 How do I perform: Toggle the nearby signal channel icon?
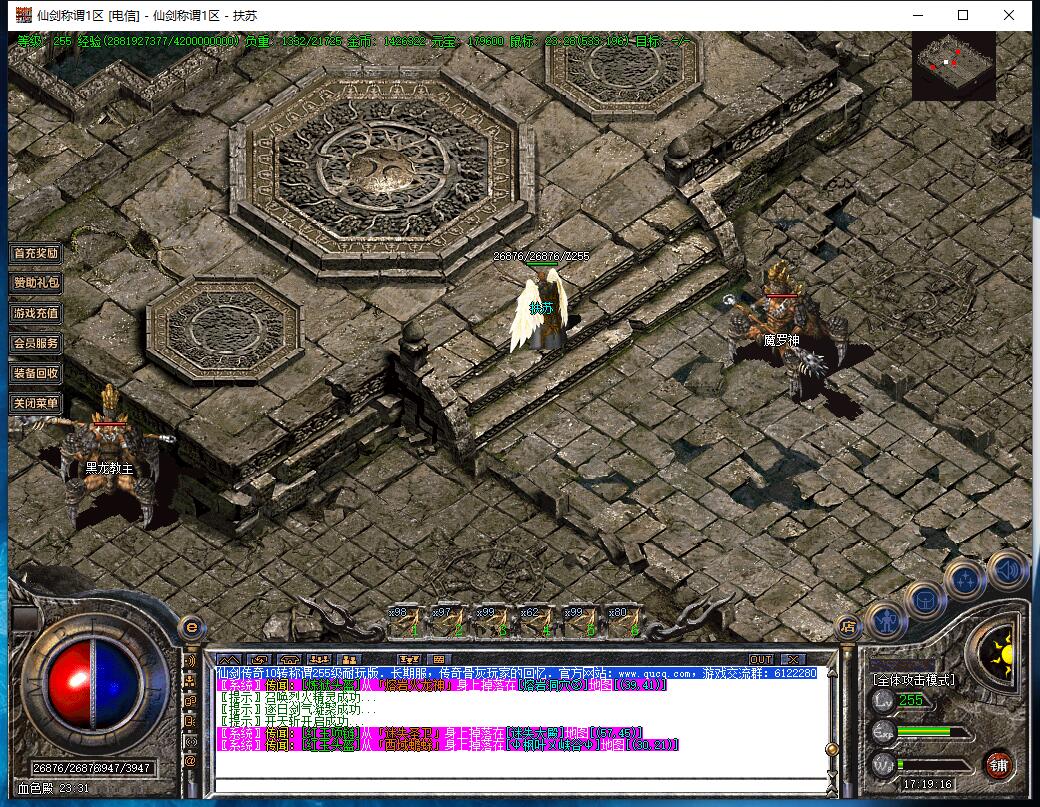[190, 741]
